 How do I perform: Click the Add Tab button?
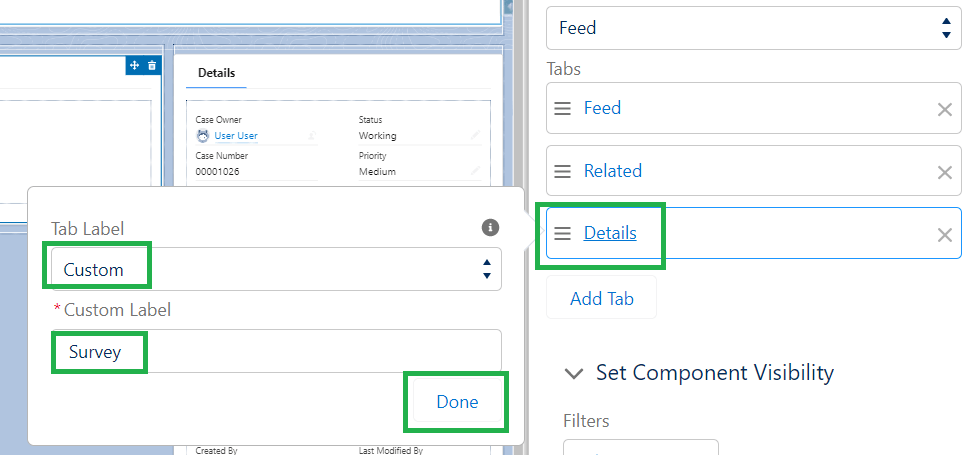tap(601, 298)
